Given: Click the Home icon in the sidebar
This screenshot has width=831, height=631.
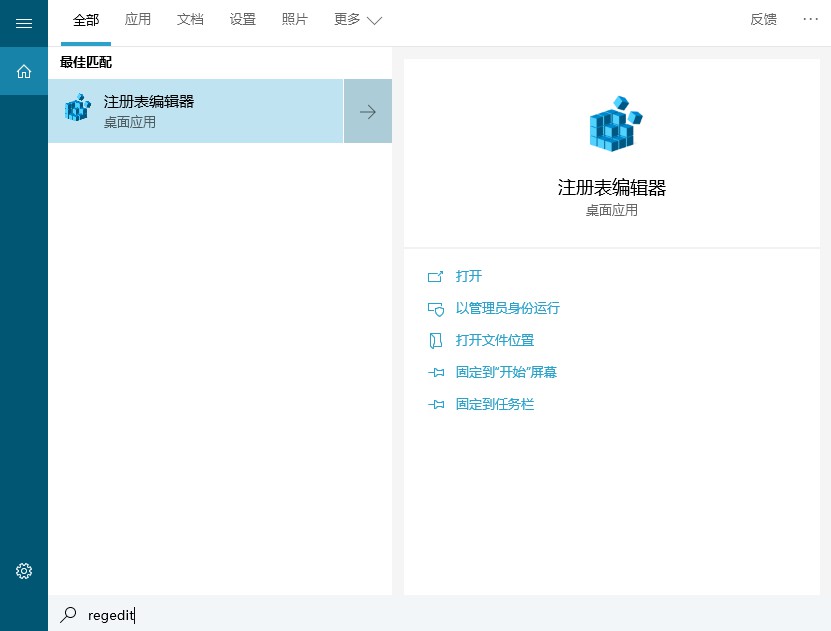Looking at the screenshot, I should click(x=24, y=71).
